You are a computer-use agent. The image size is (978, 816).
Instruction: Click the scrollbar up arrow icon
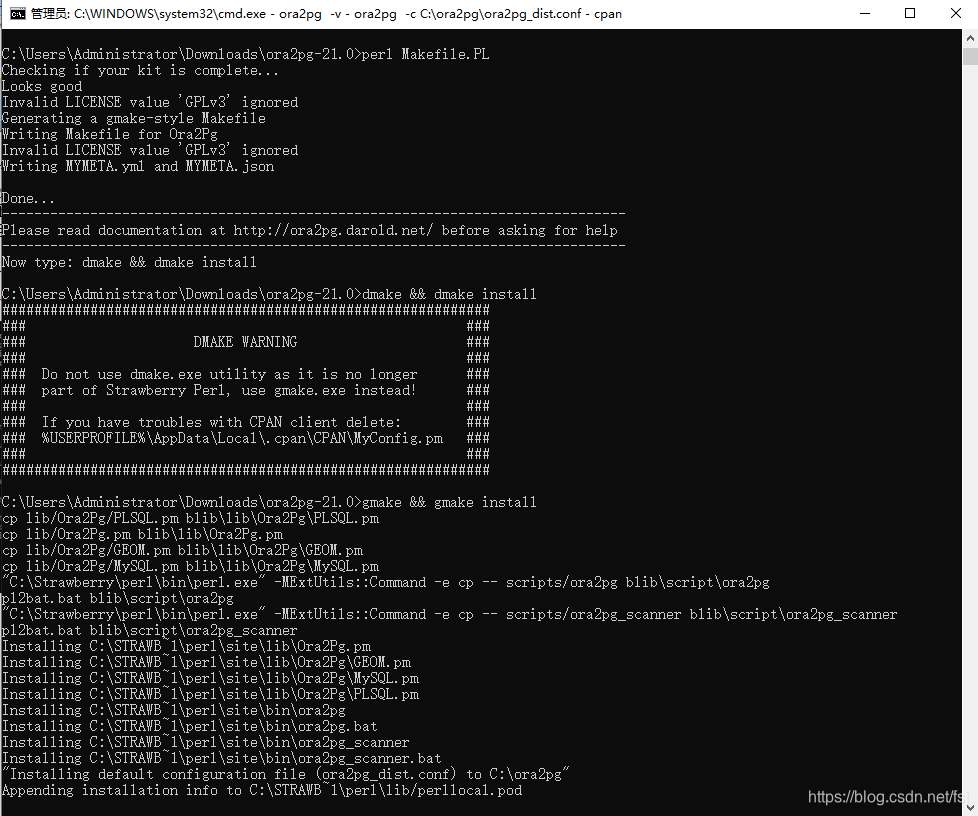click(x=969, y=37)
